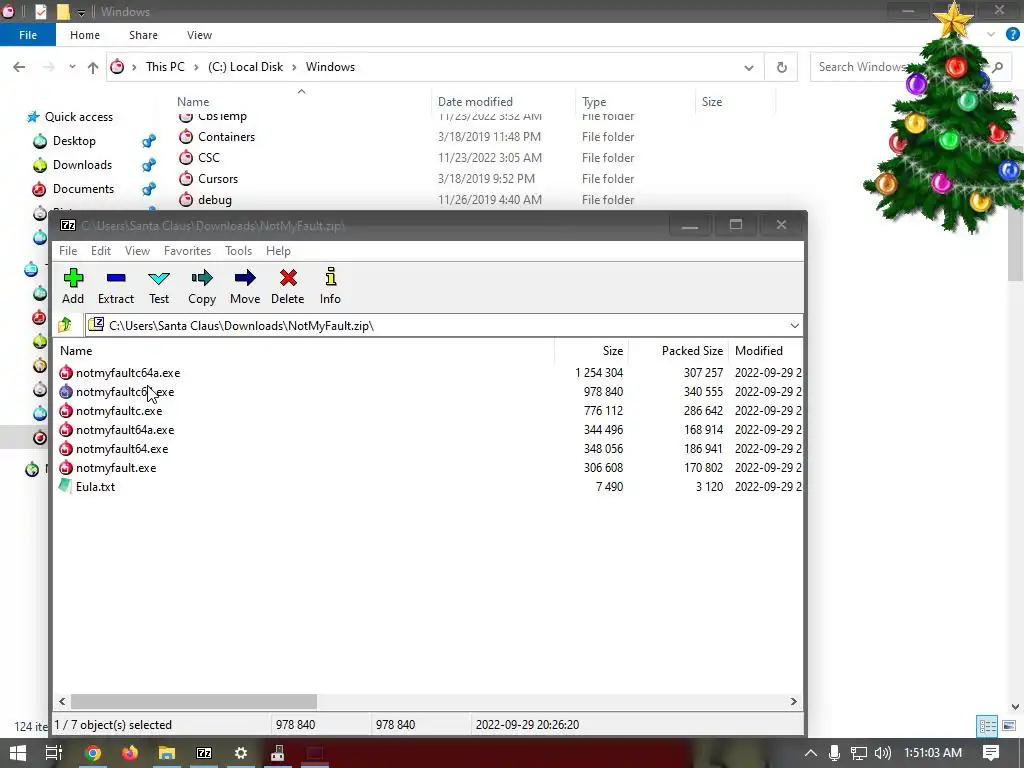1024x768 pixels.
Task: Click the Copy toolbar icon
Action: point(202,286)
